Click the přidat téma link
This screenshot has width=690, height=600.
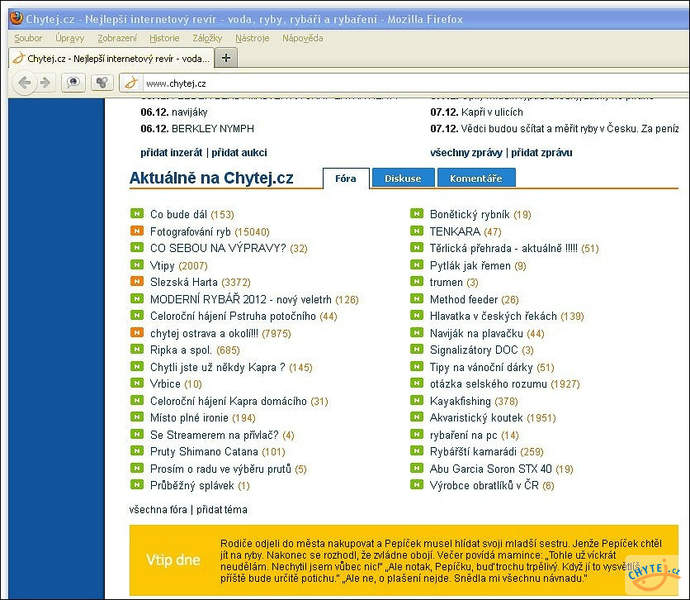point(222,510)
